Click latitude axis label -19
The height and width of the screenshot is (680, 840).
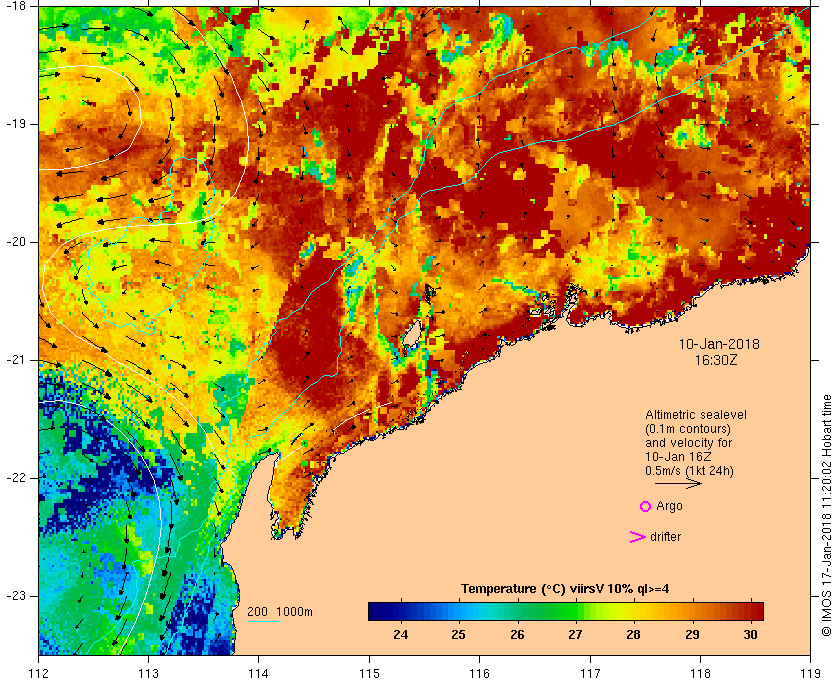click(15, 124)
